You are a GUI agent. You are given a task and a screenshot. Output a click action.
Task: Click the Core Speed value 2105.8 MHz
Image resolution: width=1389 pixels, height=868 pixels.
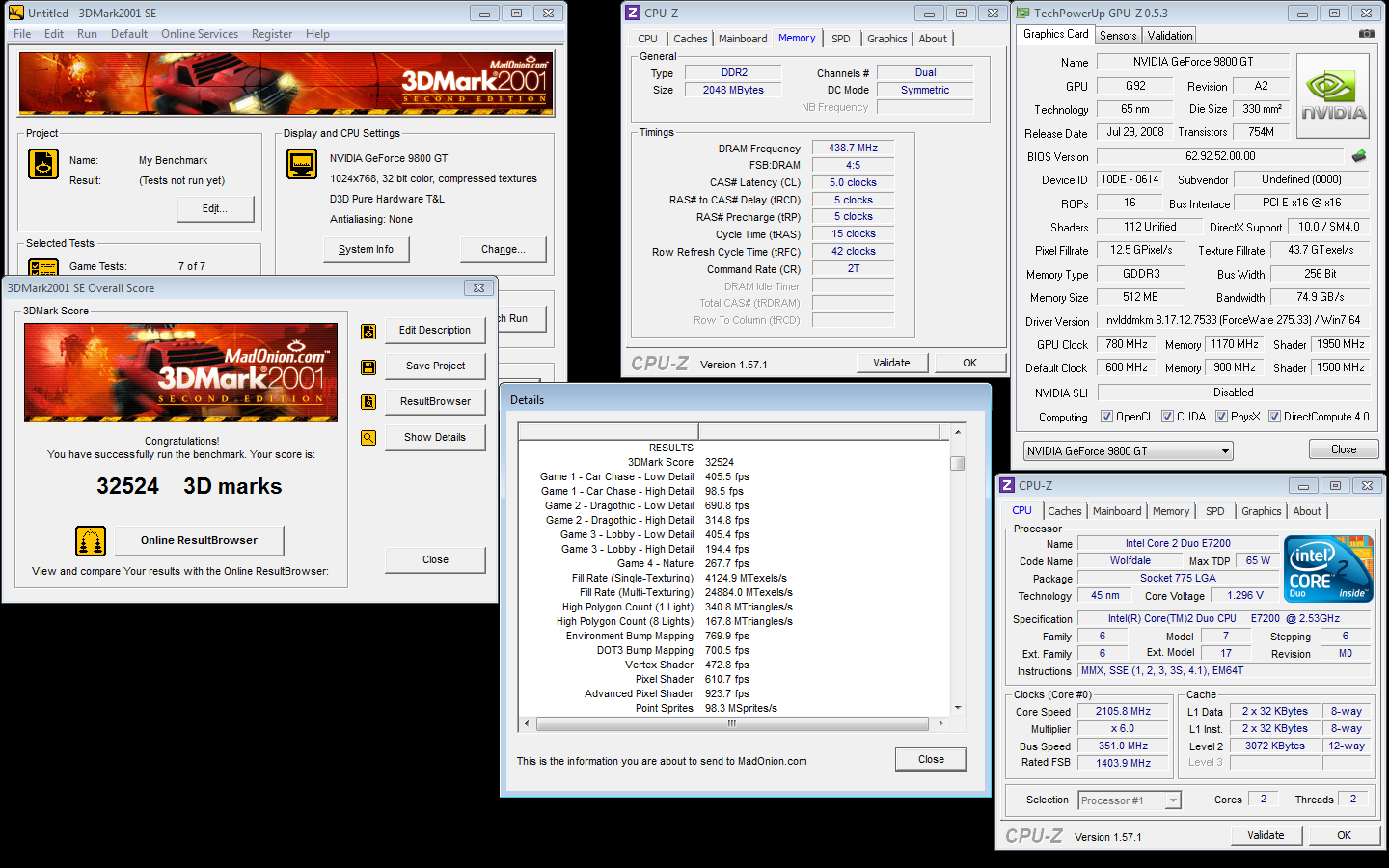pyautogui.click(x=1123, y=711)
